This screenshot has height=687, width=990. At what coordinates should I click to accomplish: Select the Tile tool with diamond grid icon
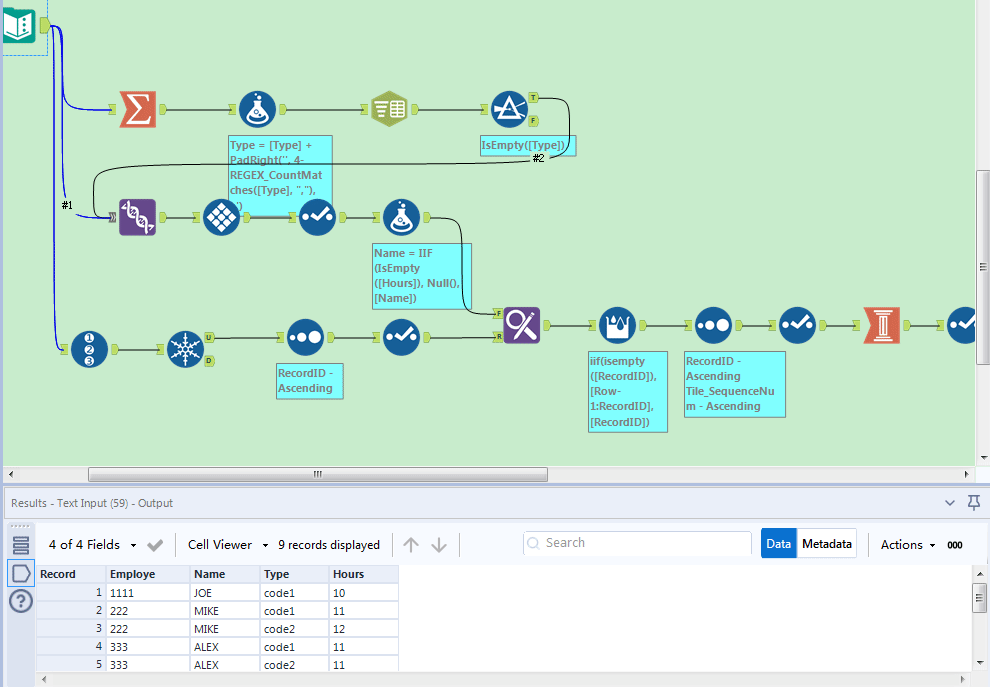221,217
